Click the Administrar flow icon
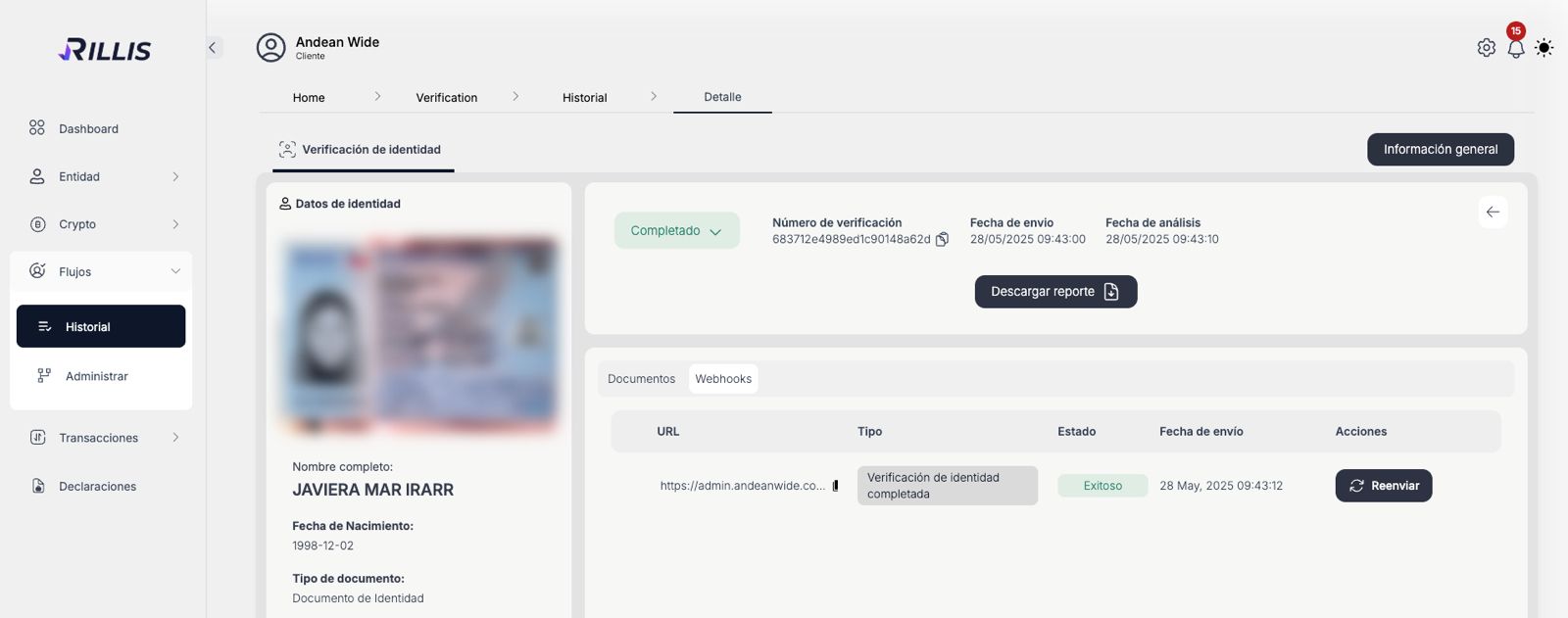1568x618 pixels. point(44,375)
